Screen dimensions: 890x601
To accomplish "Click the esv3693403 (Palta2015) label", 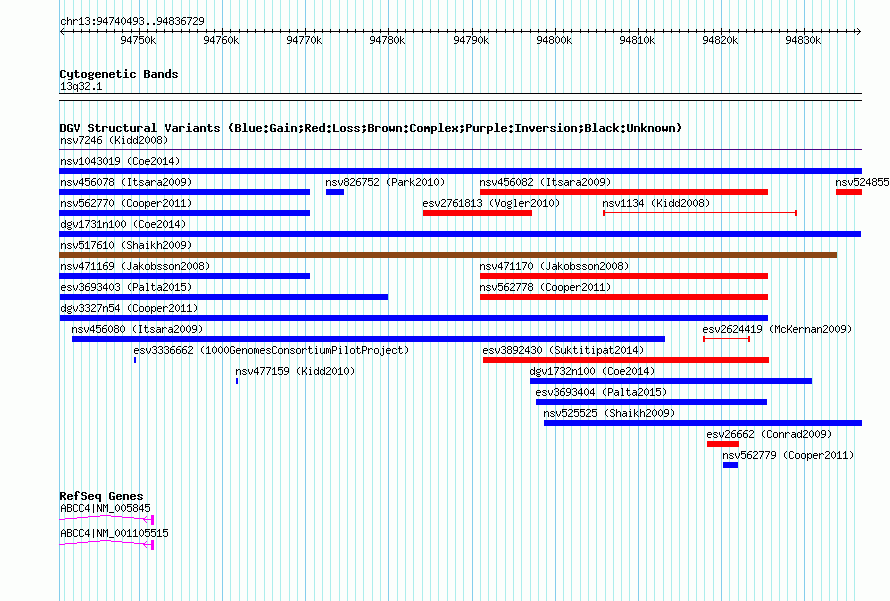I will (126, 287).
